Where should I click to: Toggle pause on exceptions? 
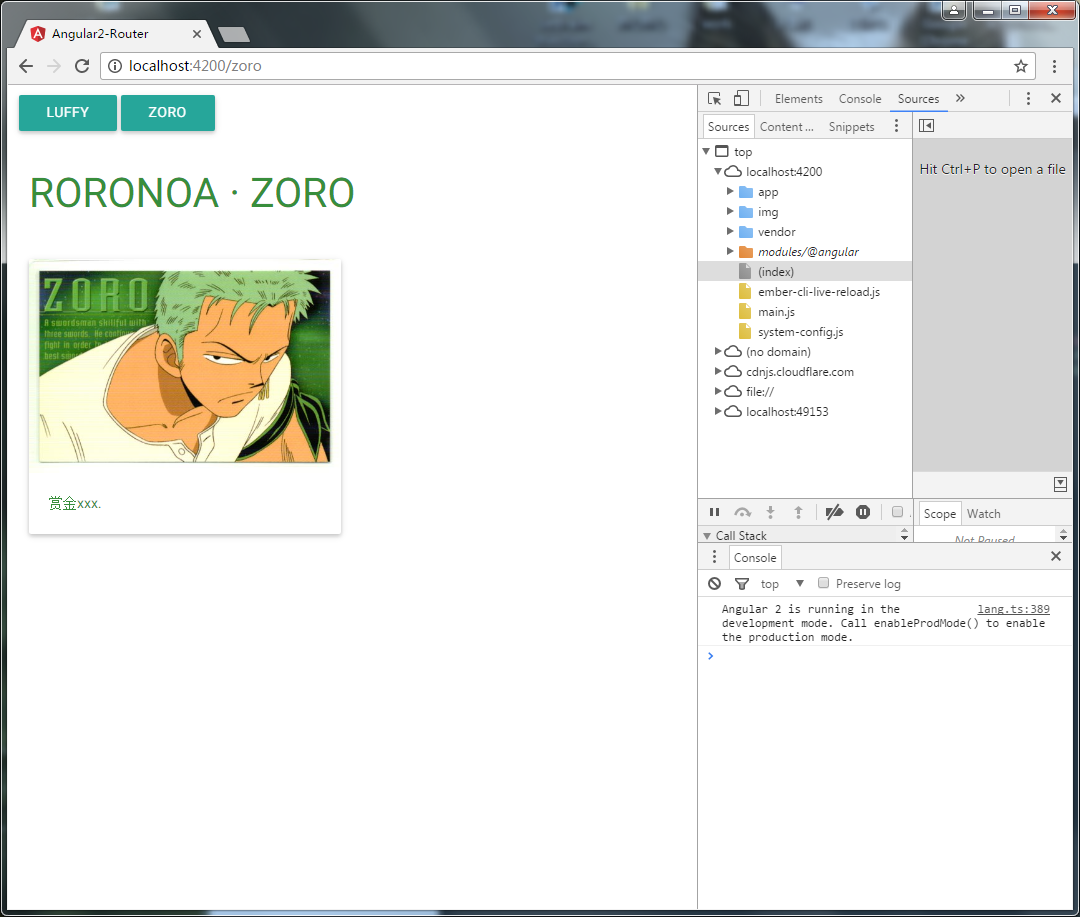tap(863, 512)
